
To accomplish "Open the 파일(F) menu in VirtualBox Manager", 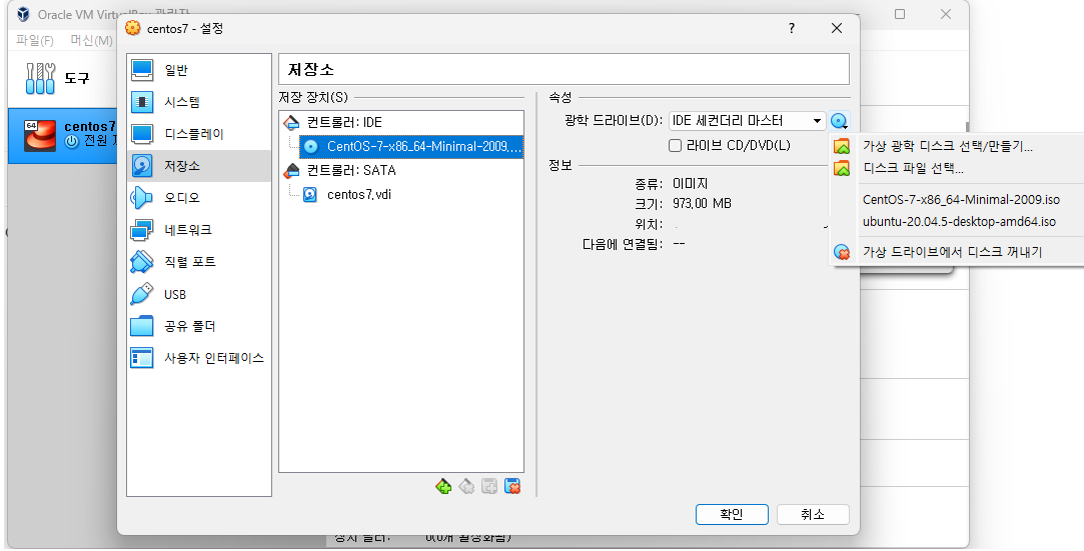I will click(35, 41).
